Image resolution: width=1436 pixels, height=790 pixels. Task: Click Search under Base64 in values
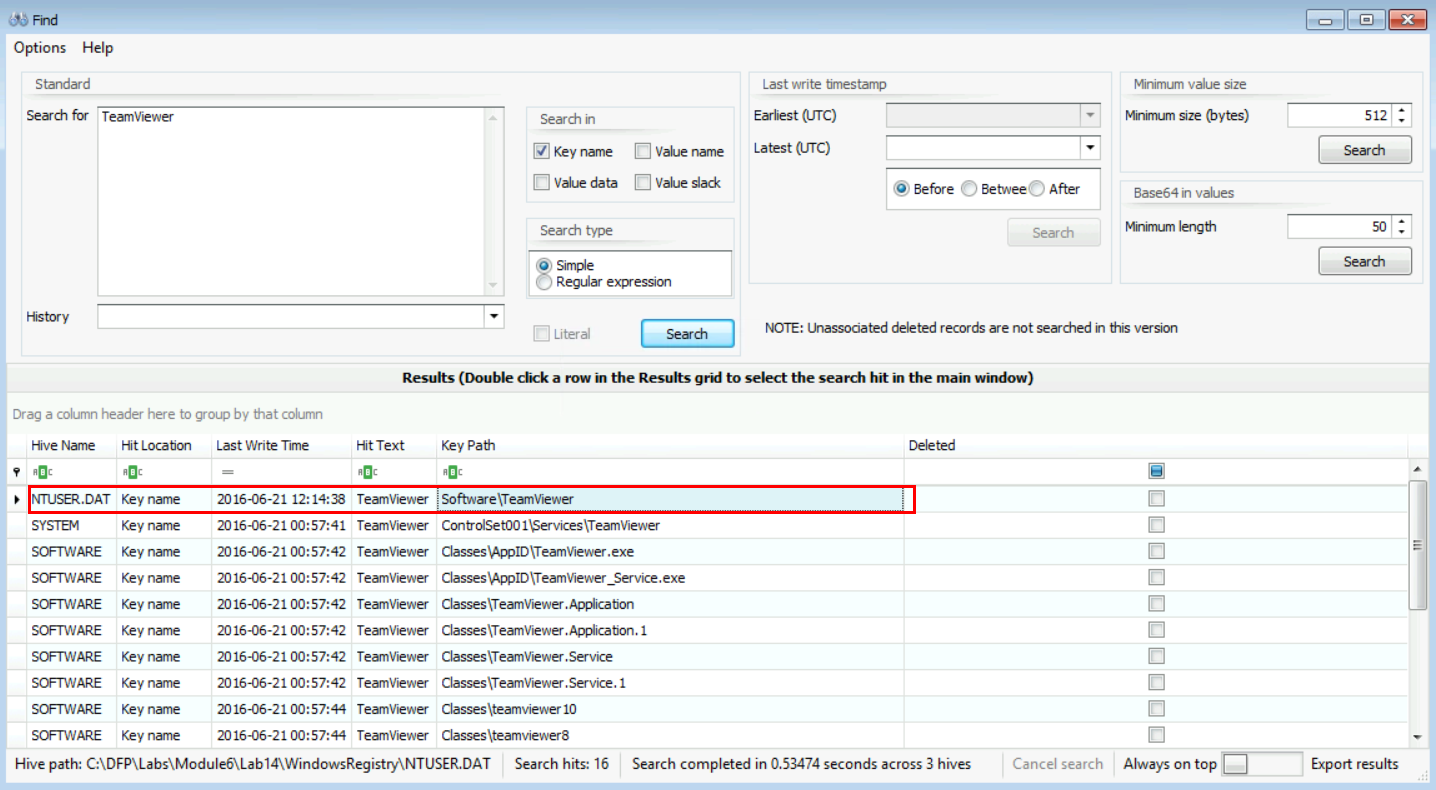point(1365,261)
